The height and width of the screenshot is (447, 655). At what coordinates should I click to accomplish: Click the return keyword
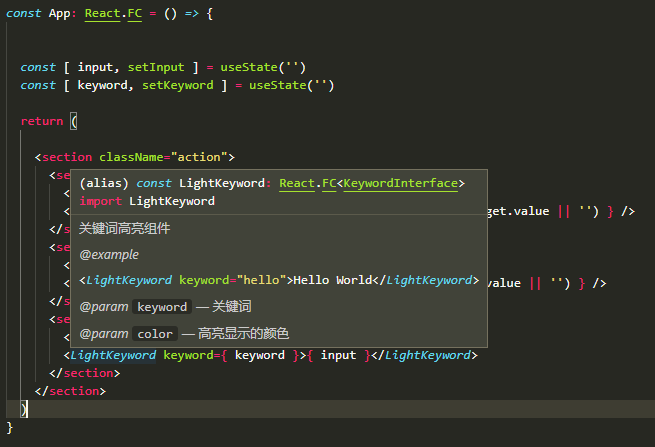click(42, 121)
